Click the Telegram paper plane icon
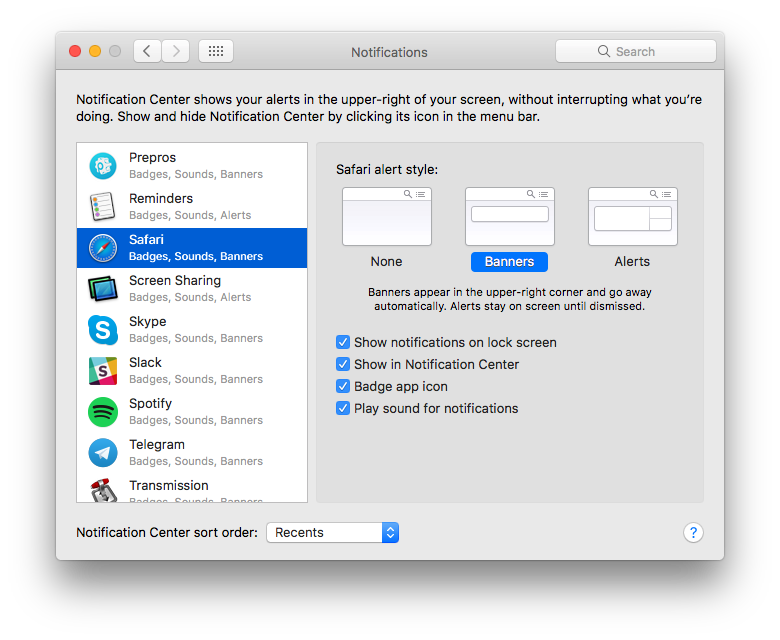Screen dimensions: 780x640 (103, 453)
